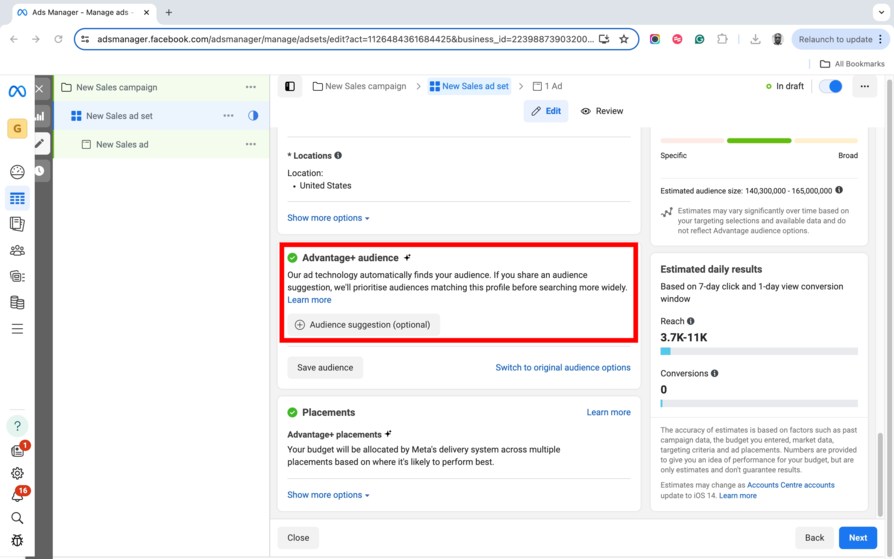
Task: Open the bug report icon
Action: click(17, 540)
